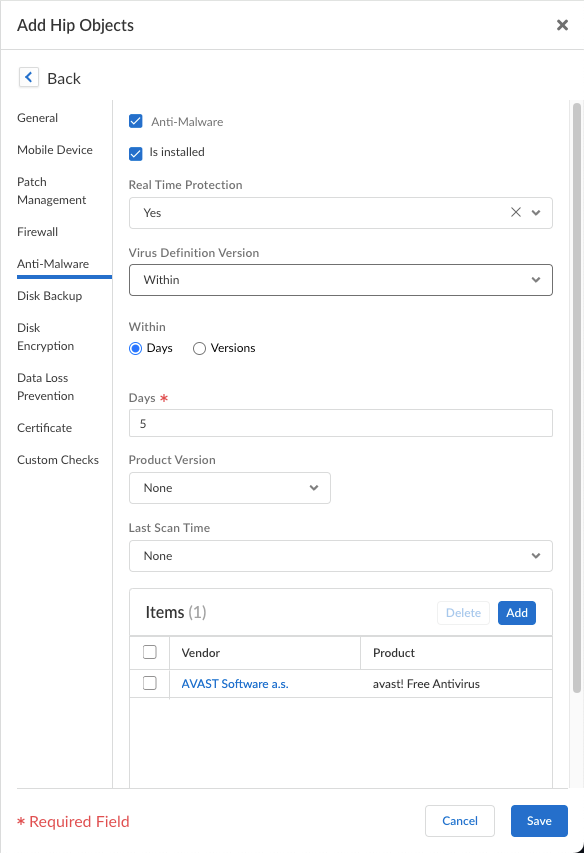Open the AVAST Software a.s. vendor link
The image size is (584, 853).
235,684
